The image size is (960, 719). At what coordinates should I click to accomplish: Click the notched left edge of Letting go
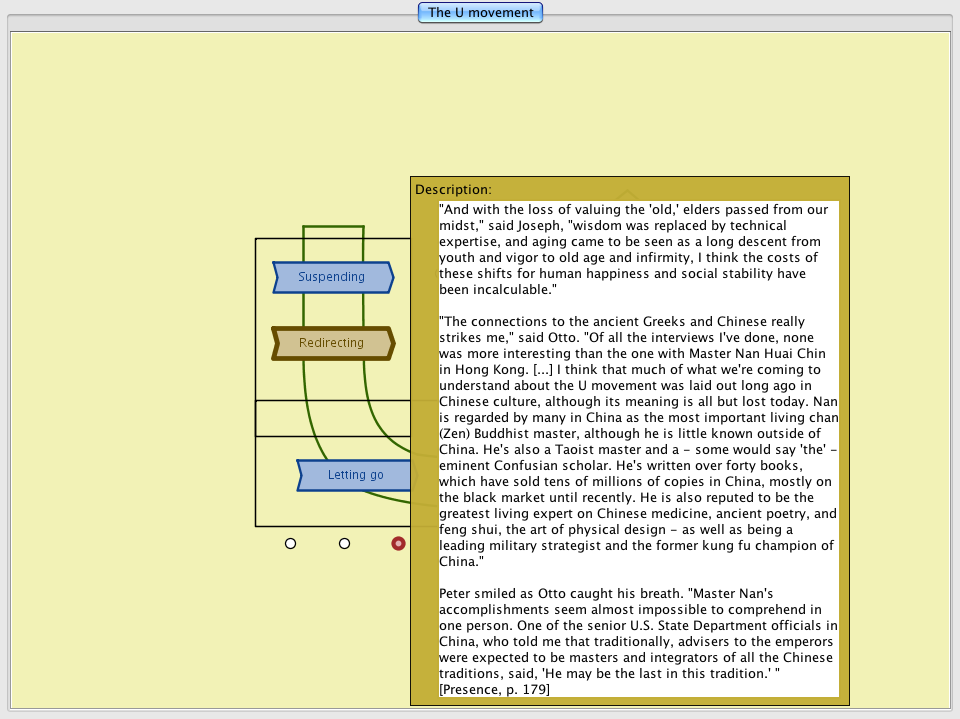(x=301, y=475)
